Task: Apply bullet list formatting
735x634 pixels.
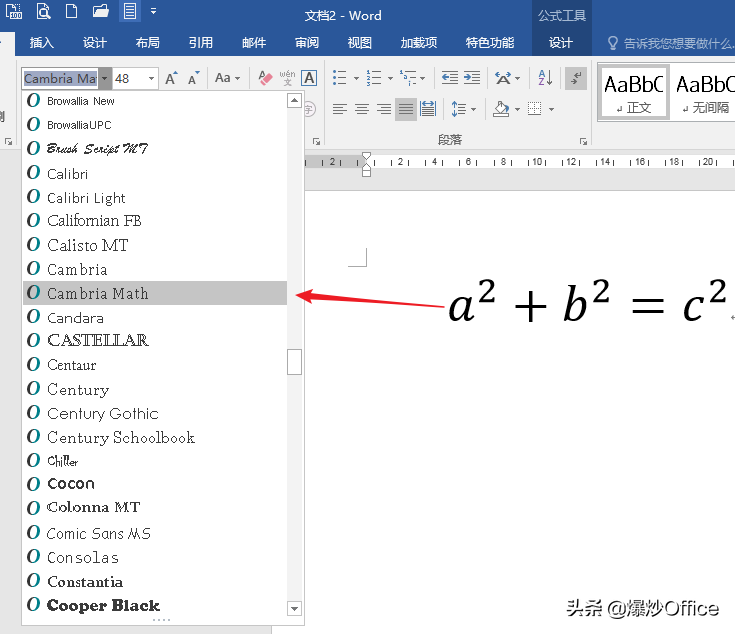Action: pos(339,78)
